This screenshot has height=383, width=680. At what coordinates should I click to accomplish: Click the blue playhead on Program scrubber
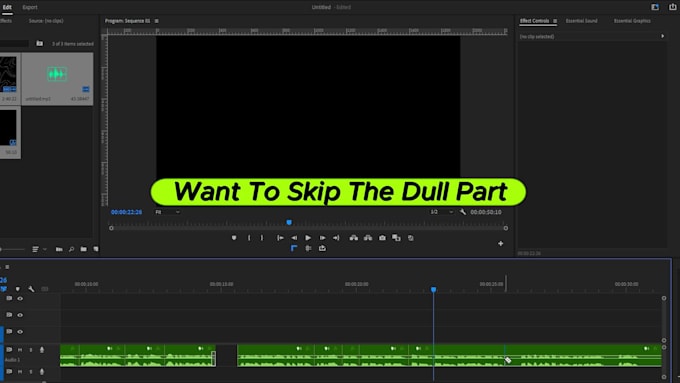[289, 223]
